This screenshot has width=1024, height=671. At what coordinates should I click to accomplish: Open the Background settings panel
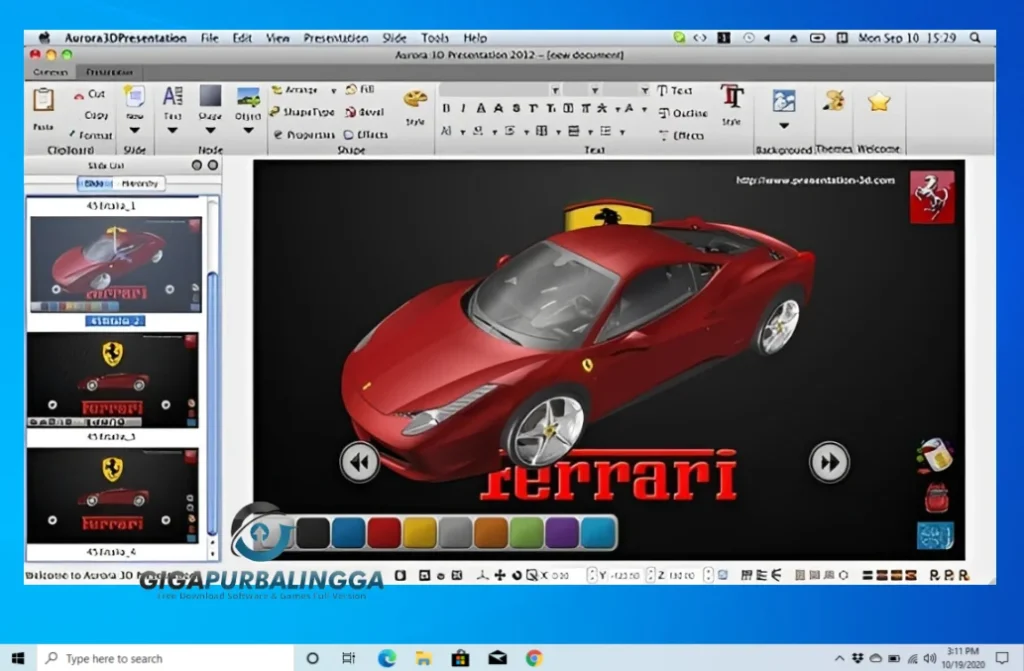click(x=783, y=103)
